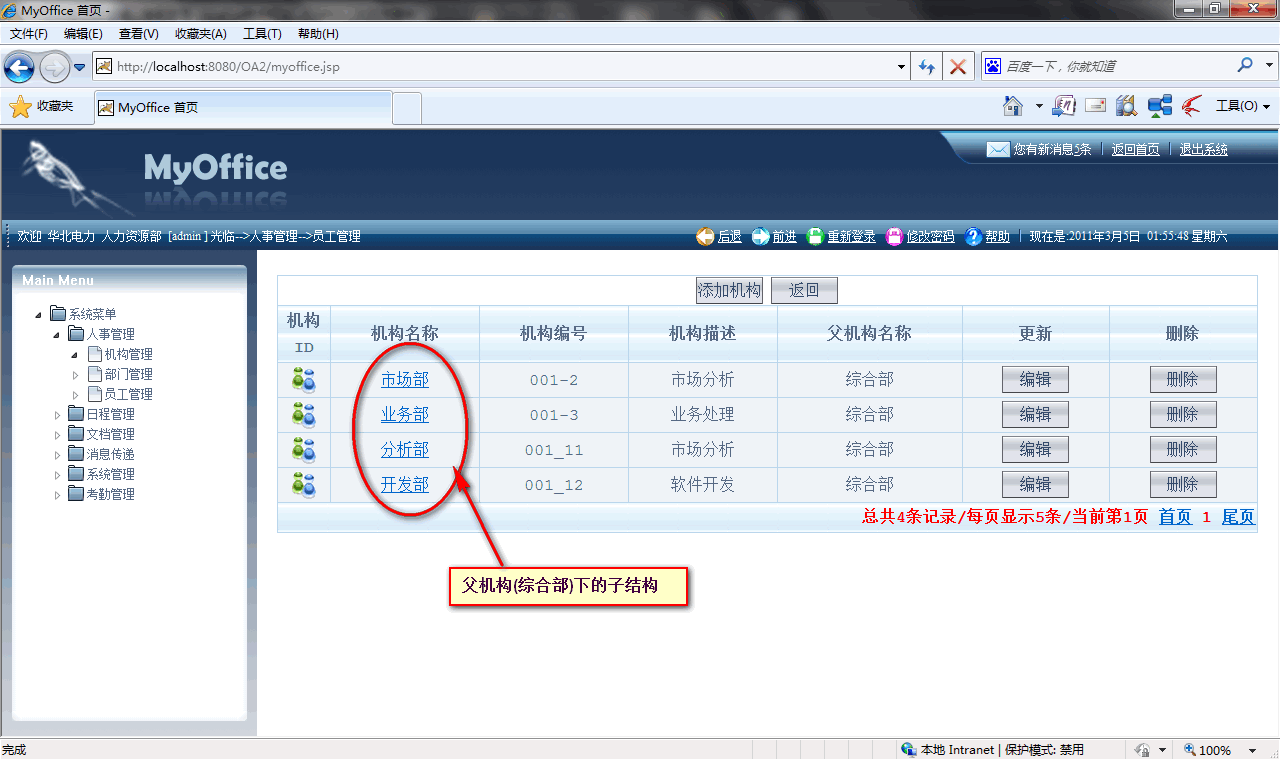Open the zoom level dropdown in status bar
1280x760 pixels.
click(x=1252, y=750)
